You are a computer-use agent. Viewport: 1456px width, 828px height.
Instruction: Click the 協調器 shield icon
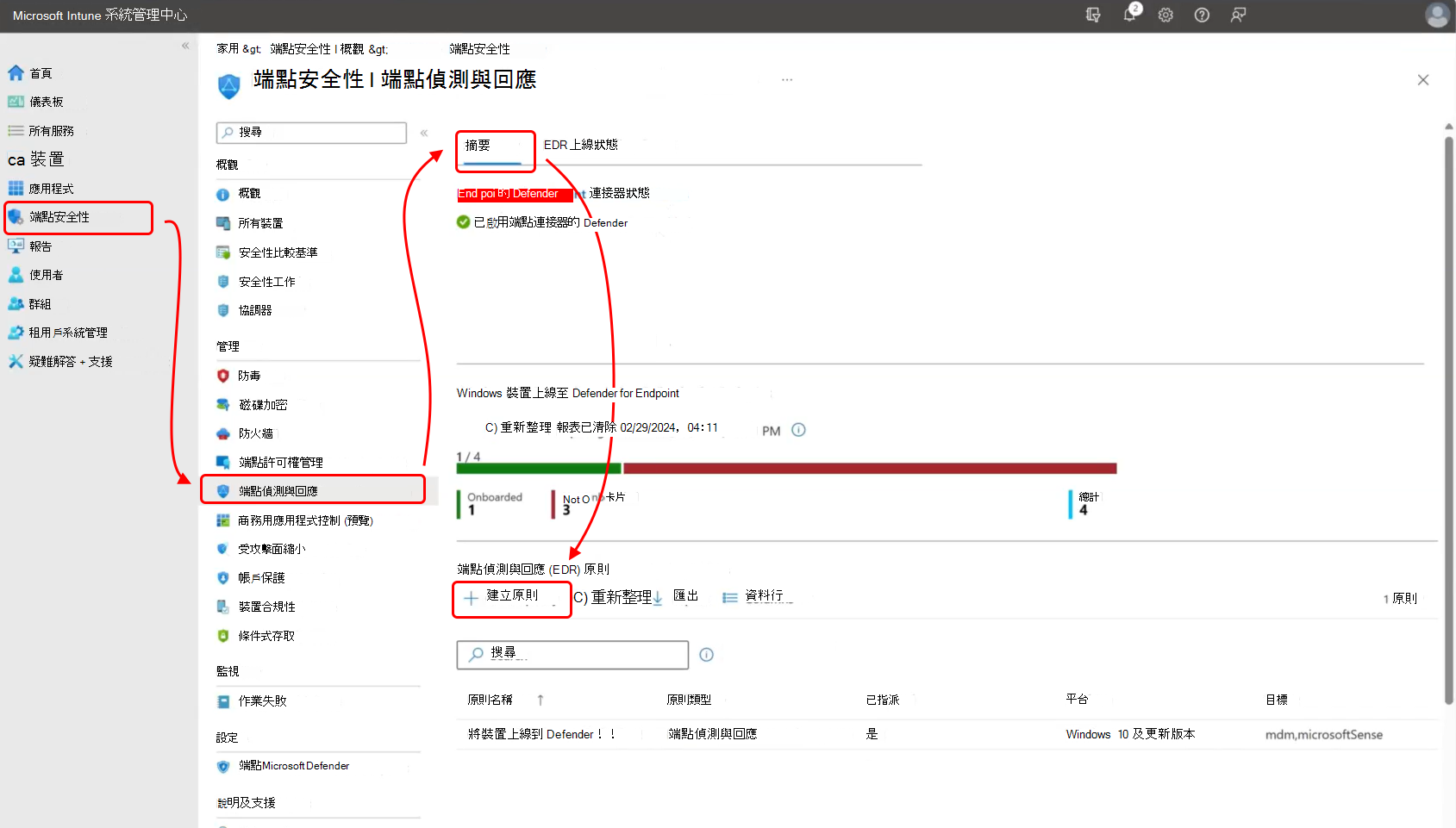coord(222,310)
